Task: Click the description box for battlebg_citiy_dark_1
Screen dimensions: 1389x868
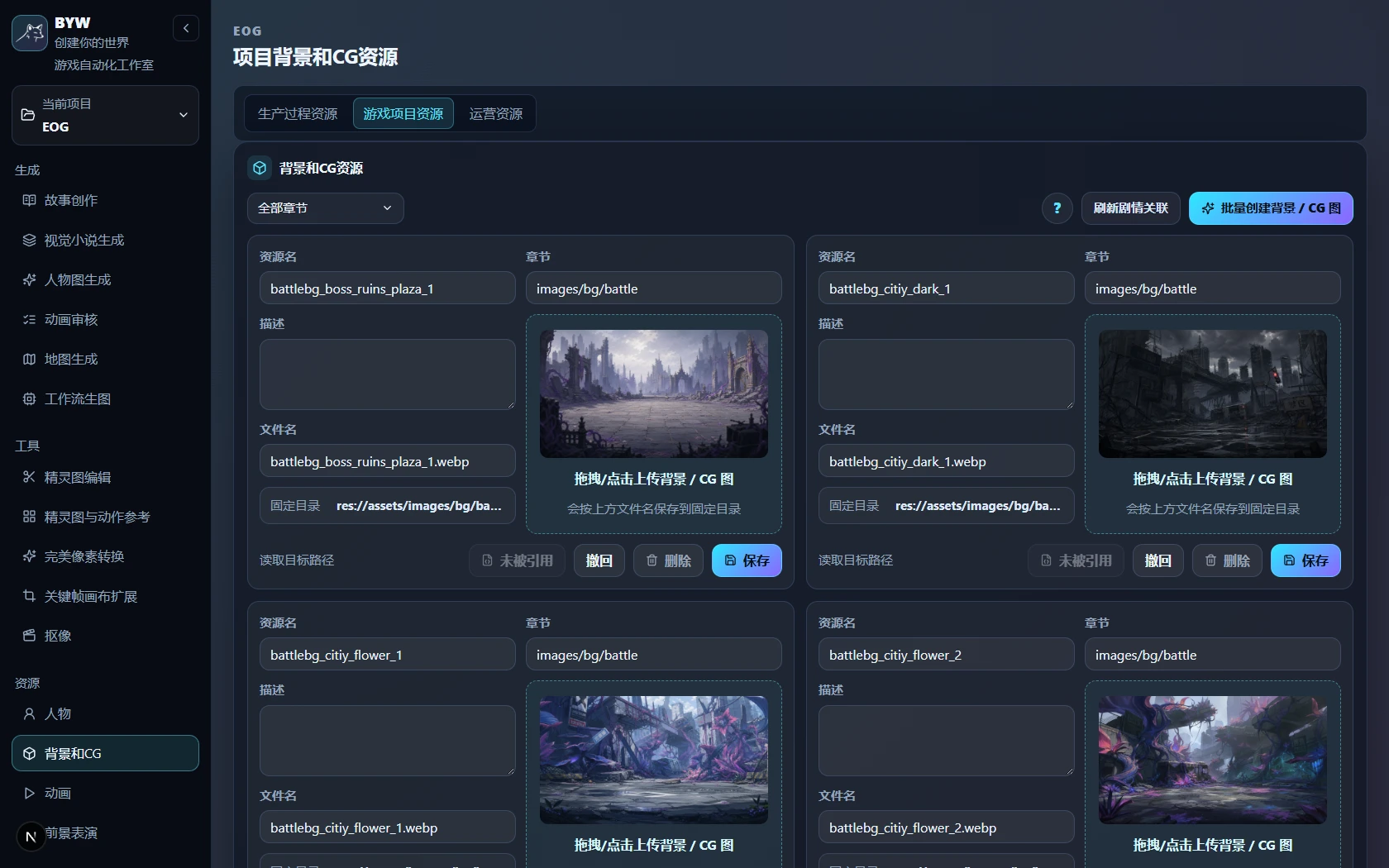Action: pos(947,374)
